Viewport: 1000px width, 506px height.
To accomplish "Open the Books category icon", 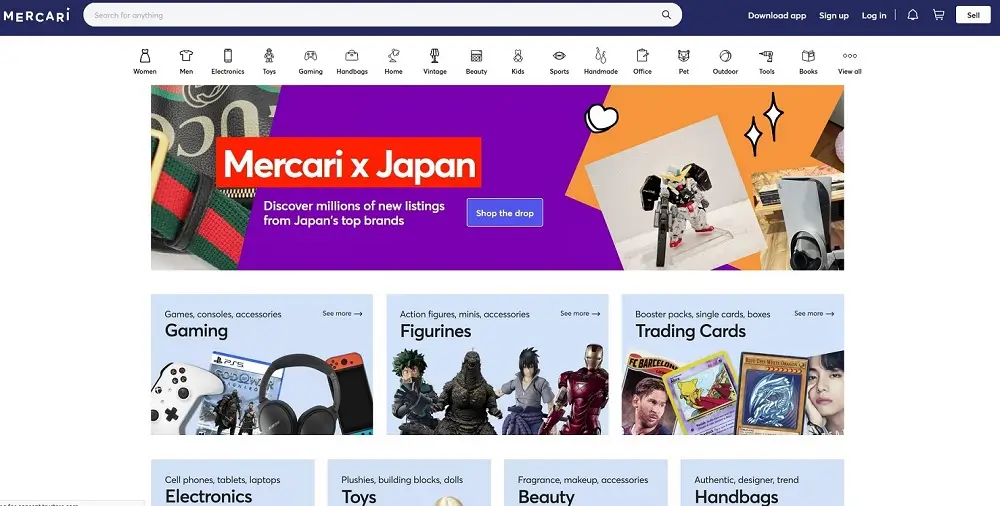I will (x=808, y=56).
